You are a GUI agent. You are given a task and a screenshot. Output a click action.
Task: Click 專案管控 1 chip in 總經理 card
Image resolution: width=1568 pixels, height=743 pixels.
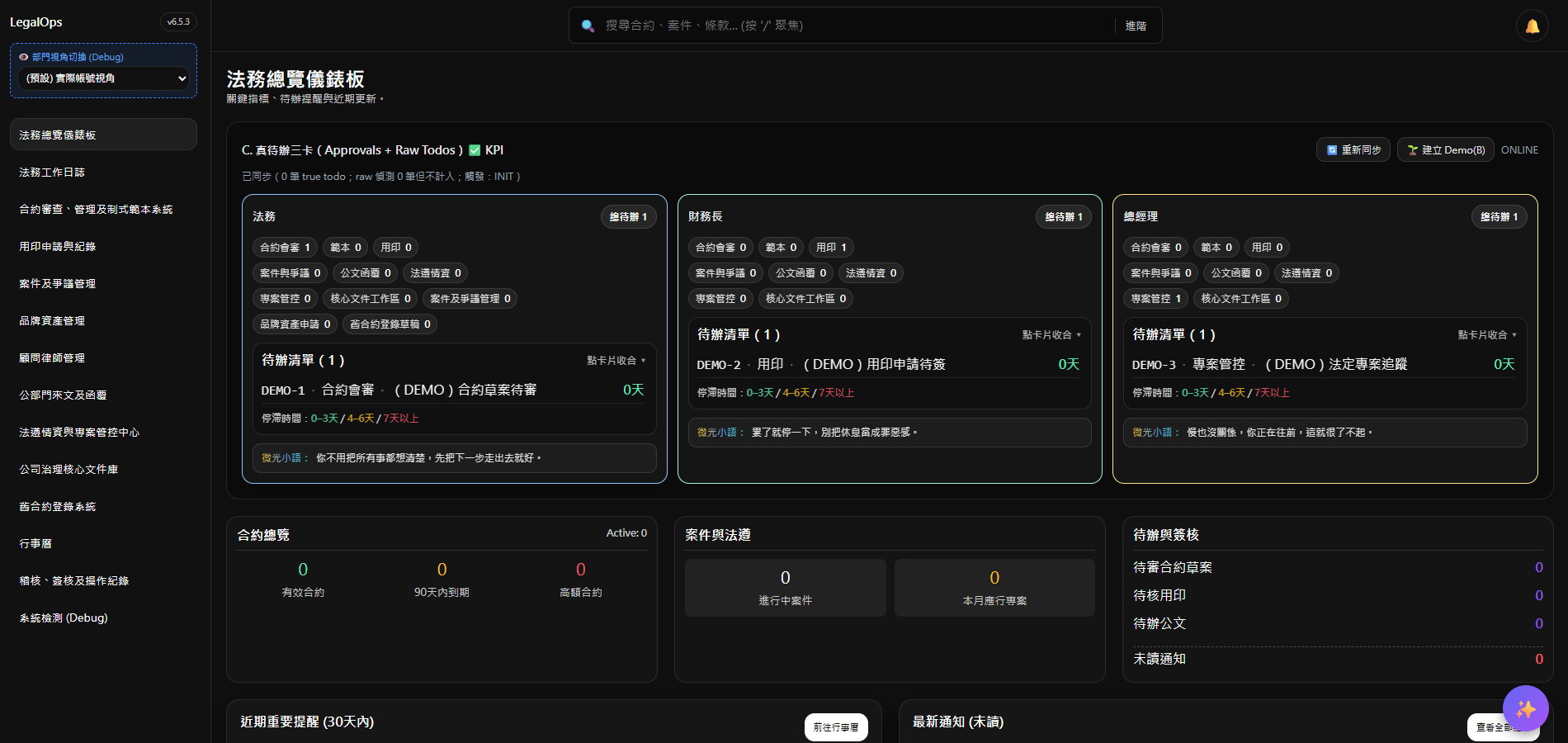(1155, 299)
